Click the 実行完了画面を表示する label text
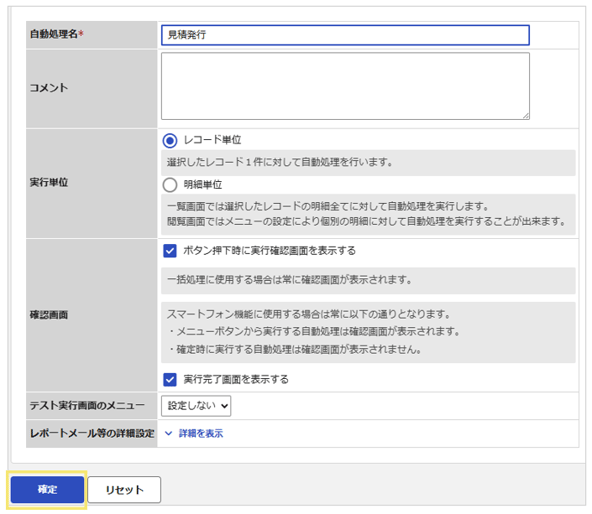This screenshot has height=514, width=592. [236, 379]
